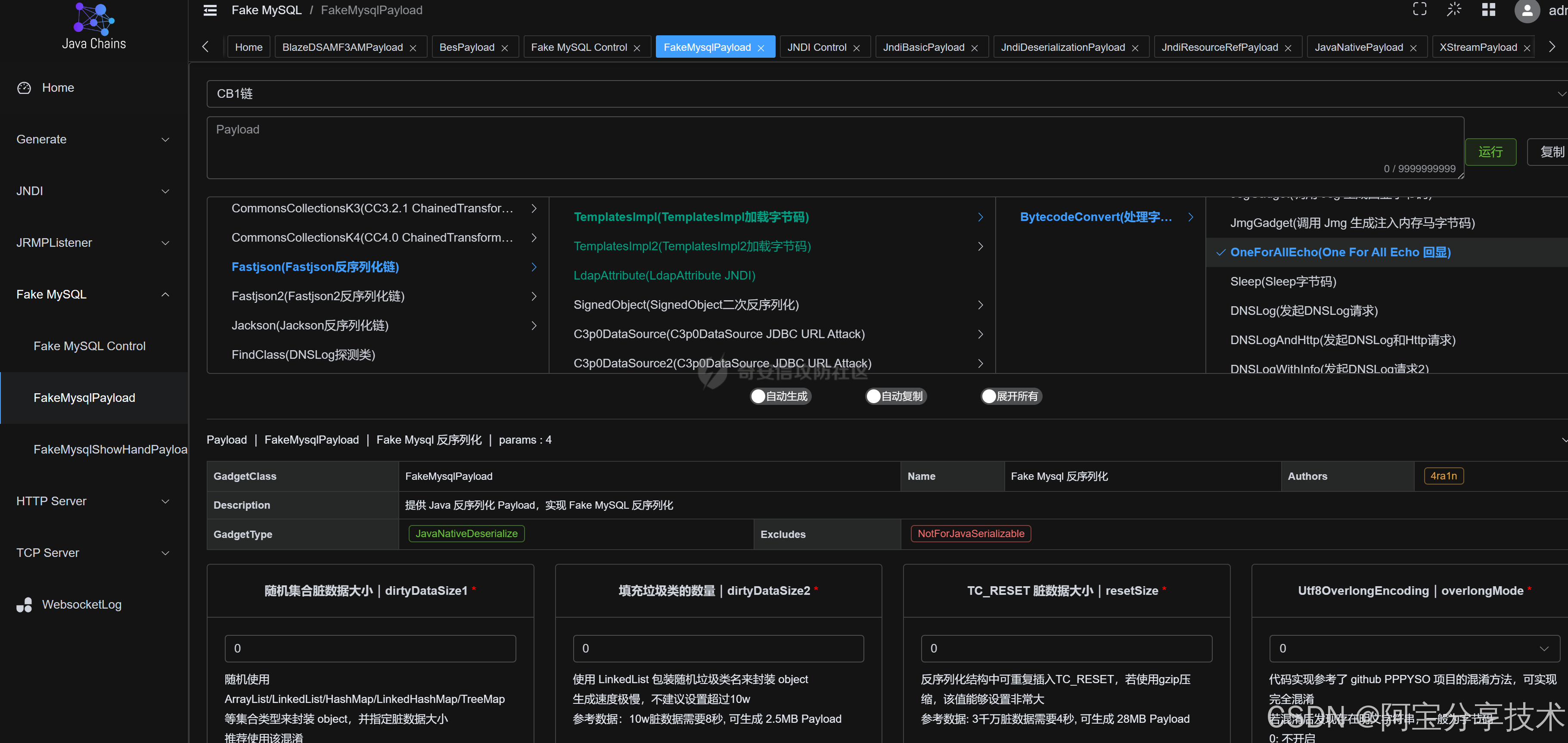Collapse the Fake MySQL sidebar menu

94,295
